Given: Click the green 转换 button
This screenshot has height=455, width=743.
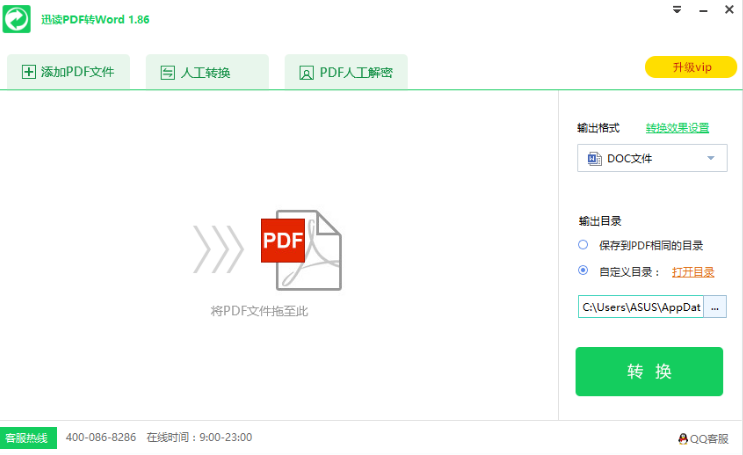Looking at the screenshot, I should [x=649, y=371].
